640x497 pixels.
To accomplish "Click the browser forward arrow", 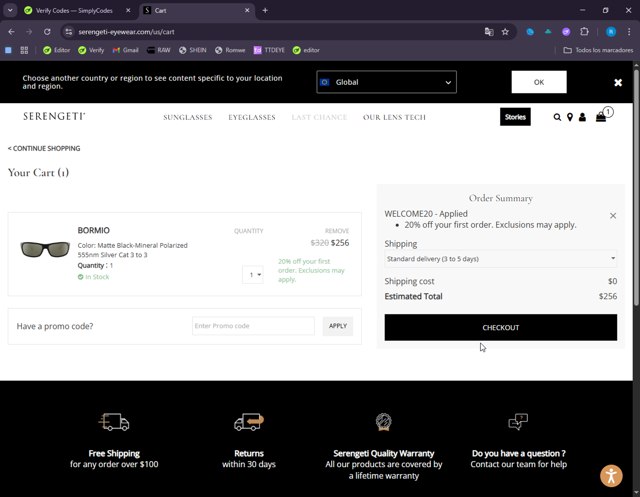I will 29,32.
